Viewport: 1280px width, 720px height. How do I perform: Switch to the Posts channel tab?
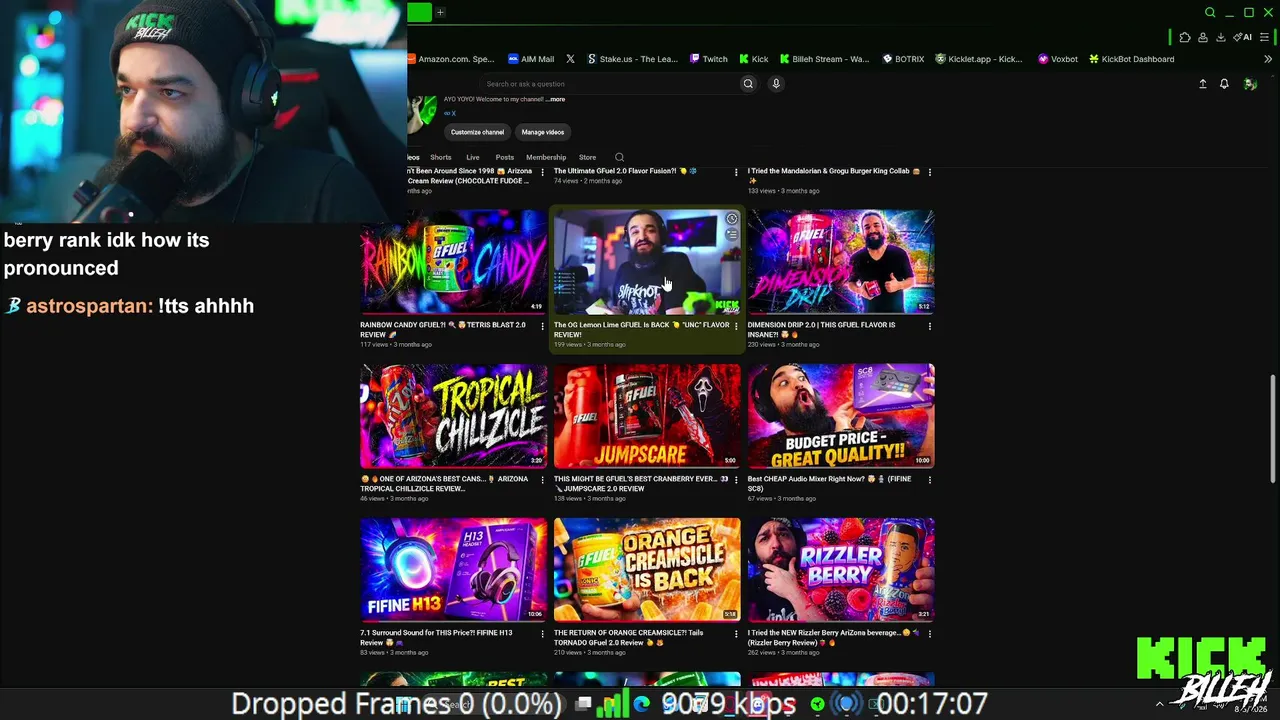click(505, 157)
